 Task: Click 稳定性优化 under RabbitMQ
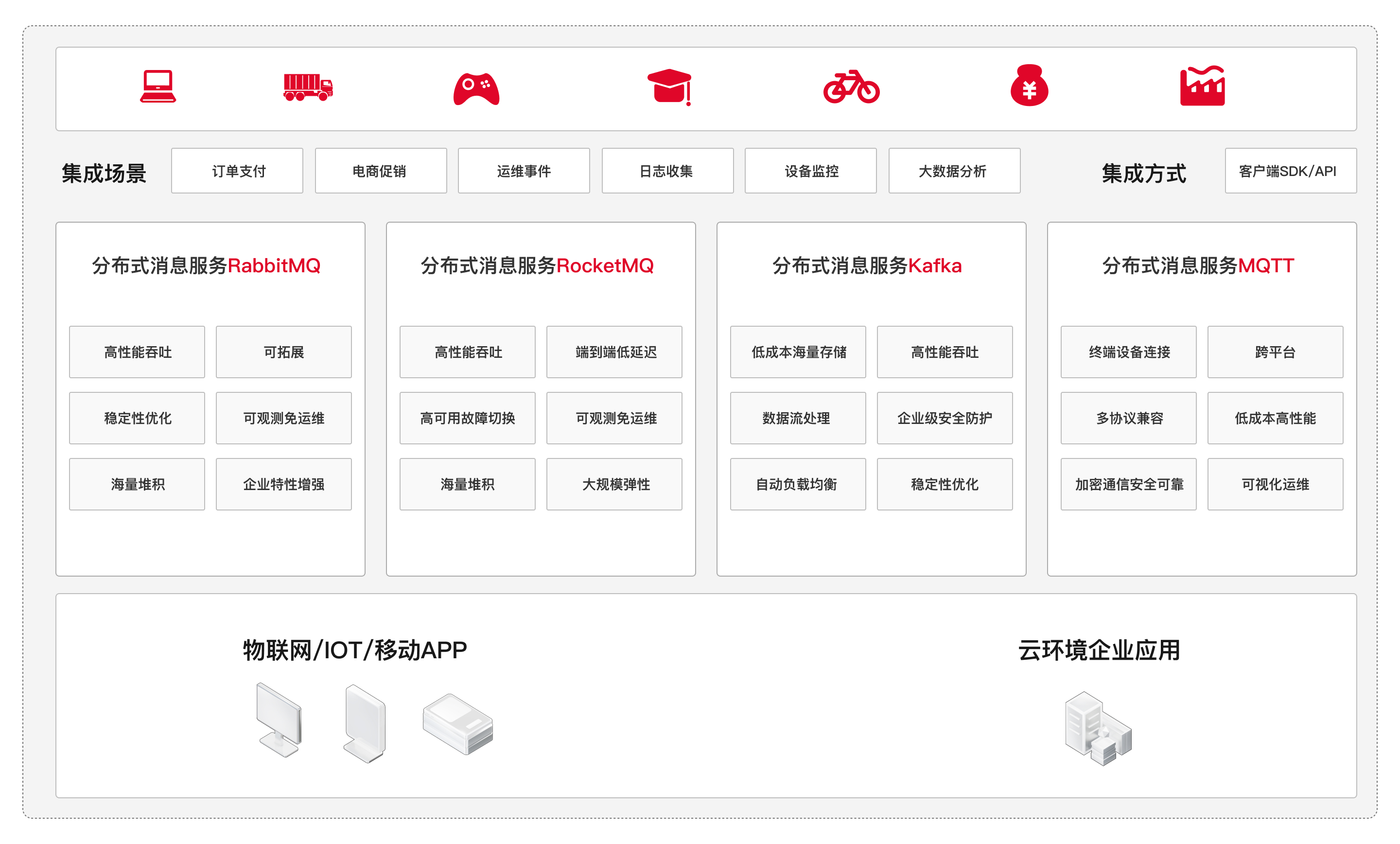point(137,418)
